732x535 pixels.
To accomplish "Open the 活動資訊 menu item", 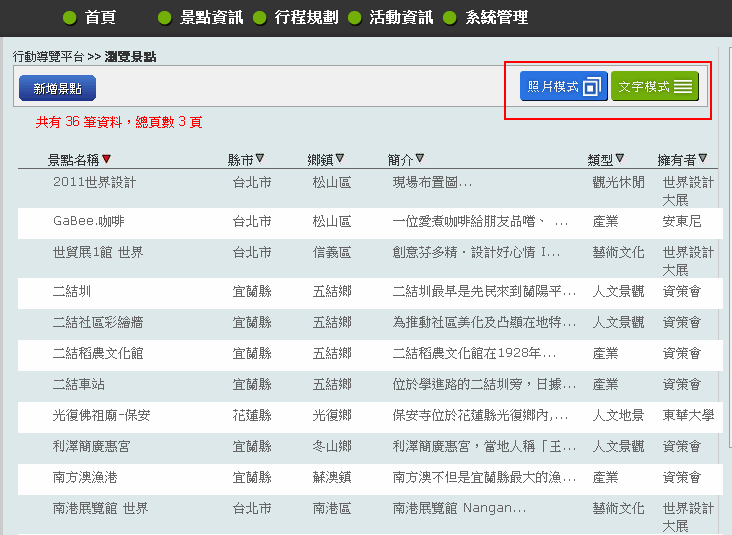I will pyautogui.click(x=401, y=18).
